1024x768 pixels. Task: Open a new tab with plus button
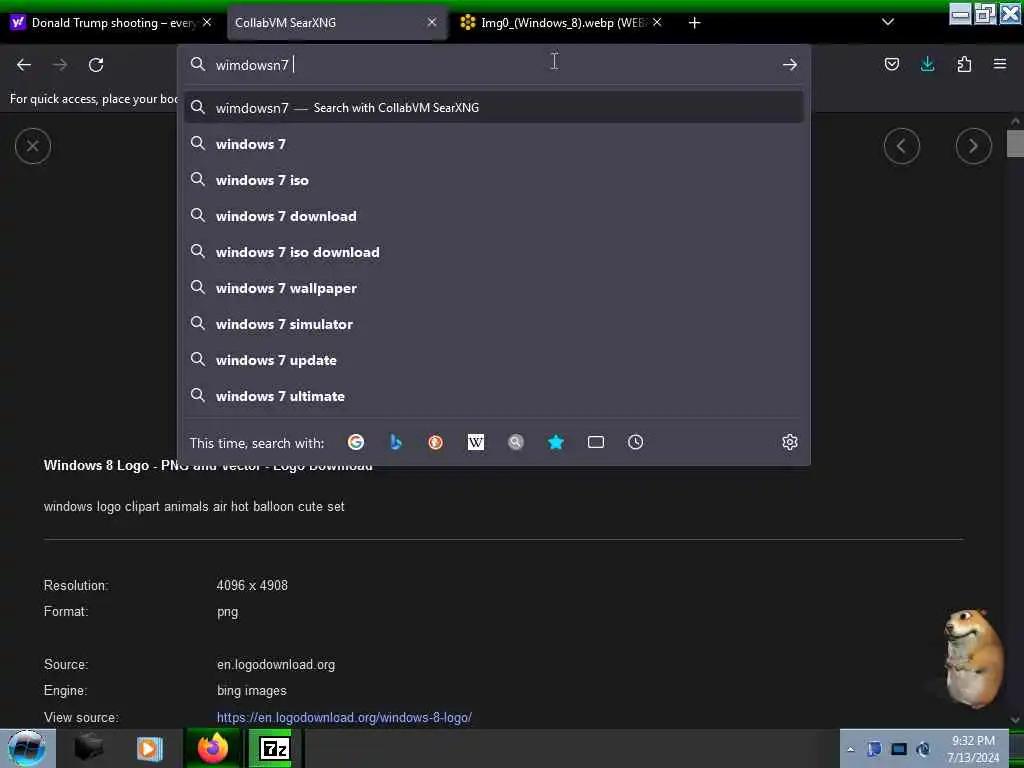tap(695, 23)
